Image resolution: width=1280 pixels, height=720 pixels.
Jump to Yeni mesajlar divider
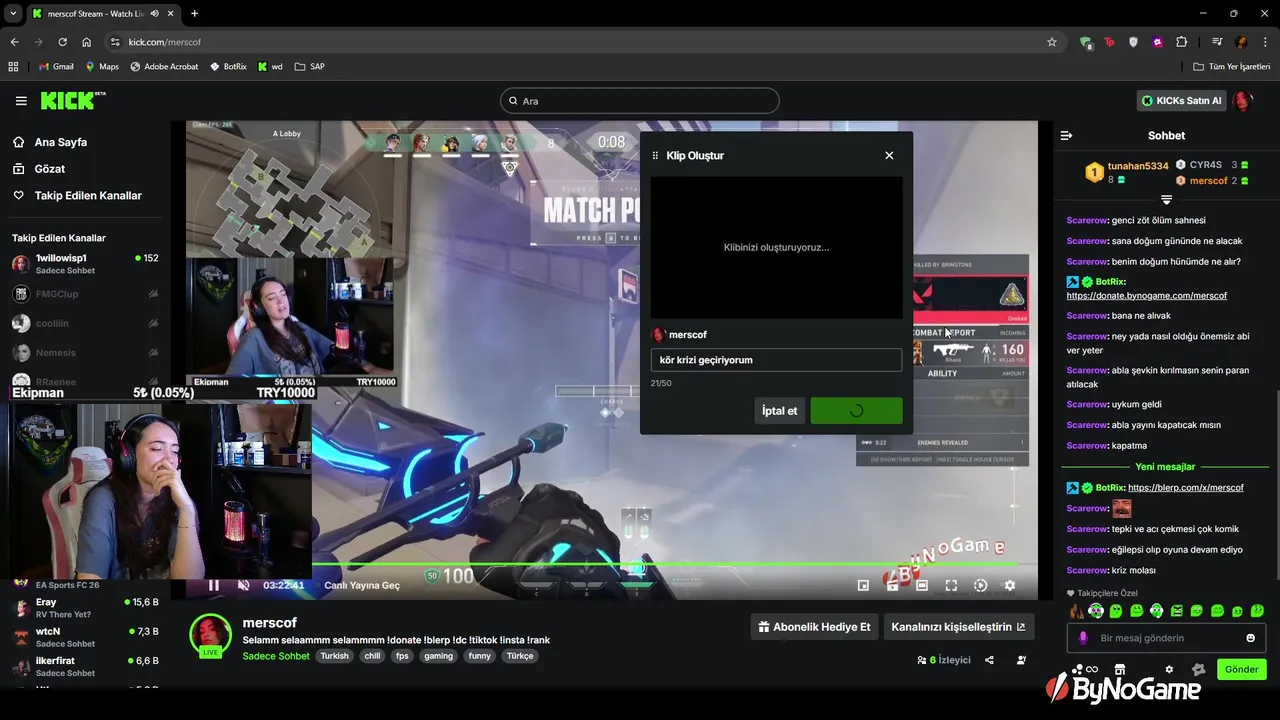pos(1165,467)
